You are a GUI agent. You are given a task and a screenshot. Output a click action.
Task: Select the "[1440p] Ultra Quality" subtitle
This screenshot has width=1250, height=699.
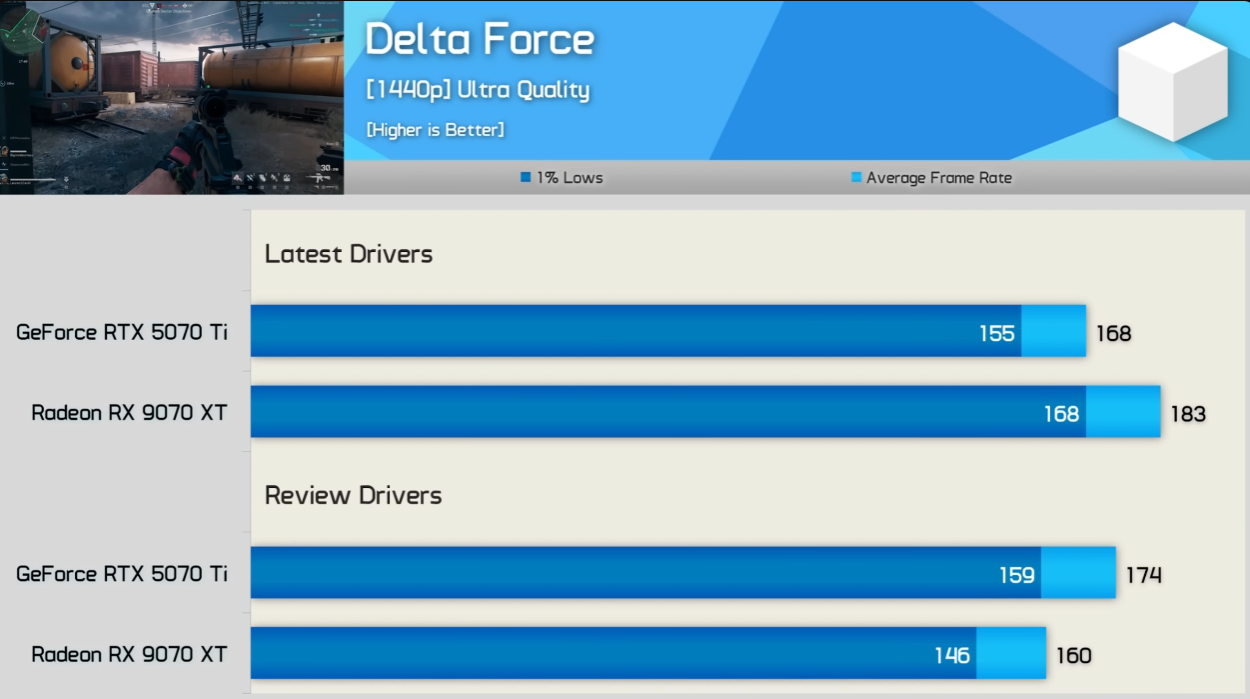pos(478,90)
